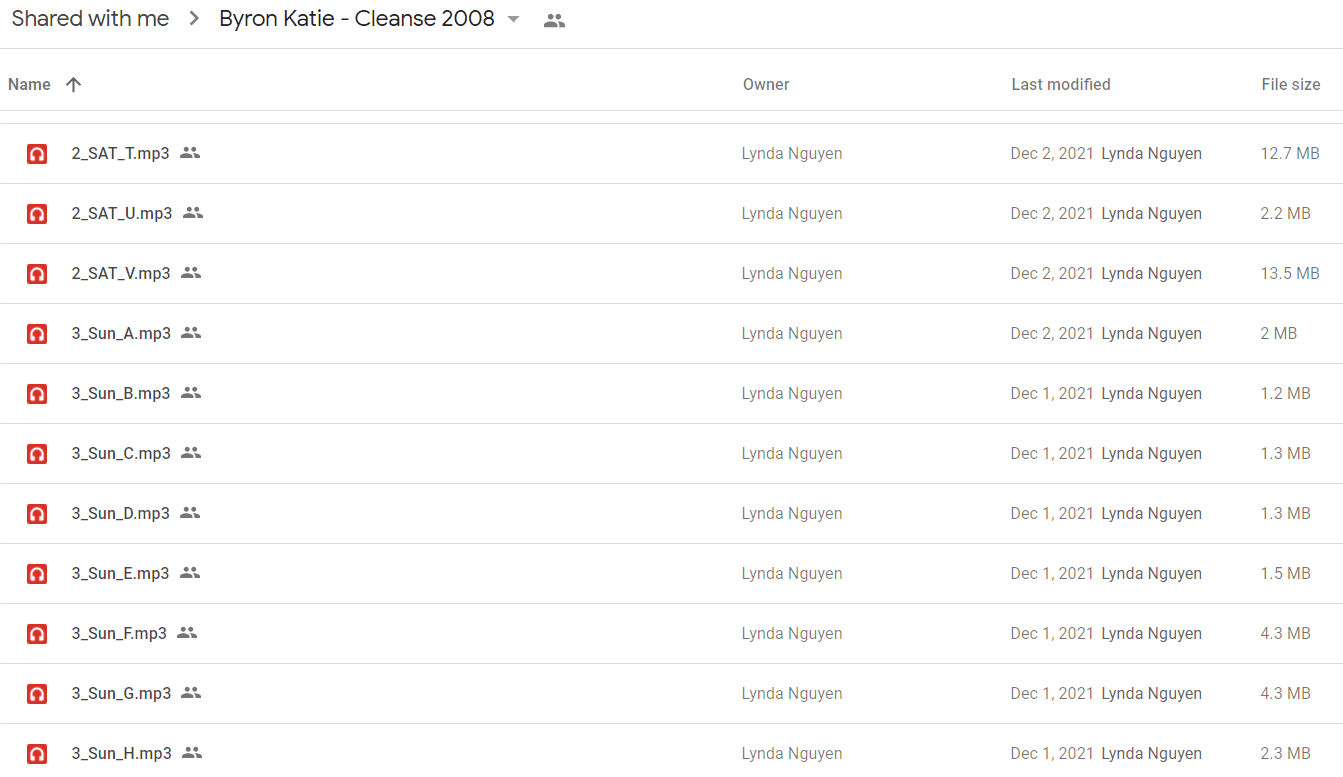Sort by the Last modified column header
The height and width of the screenshot is (777, 1343).
pos(1061,85)
